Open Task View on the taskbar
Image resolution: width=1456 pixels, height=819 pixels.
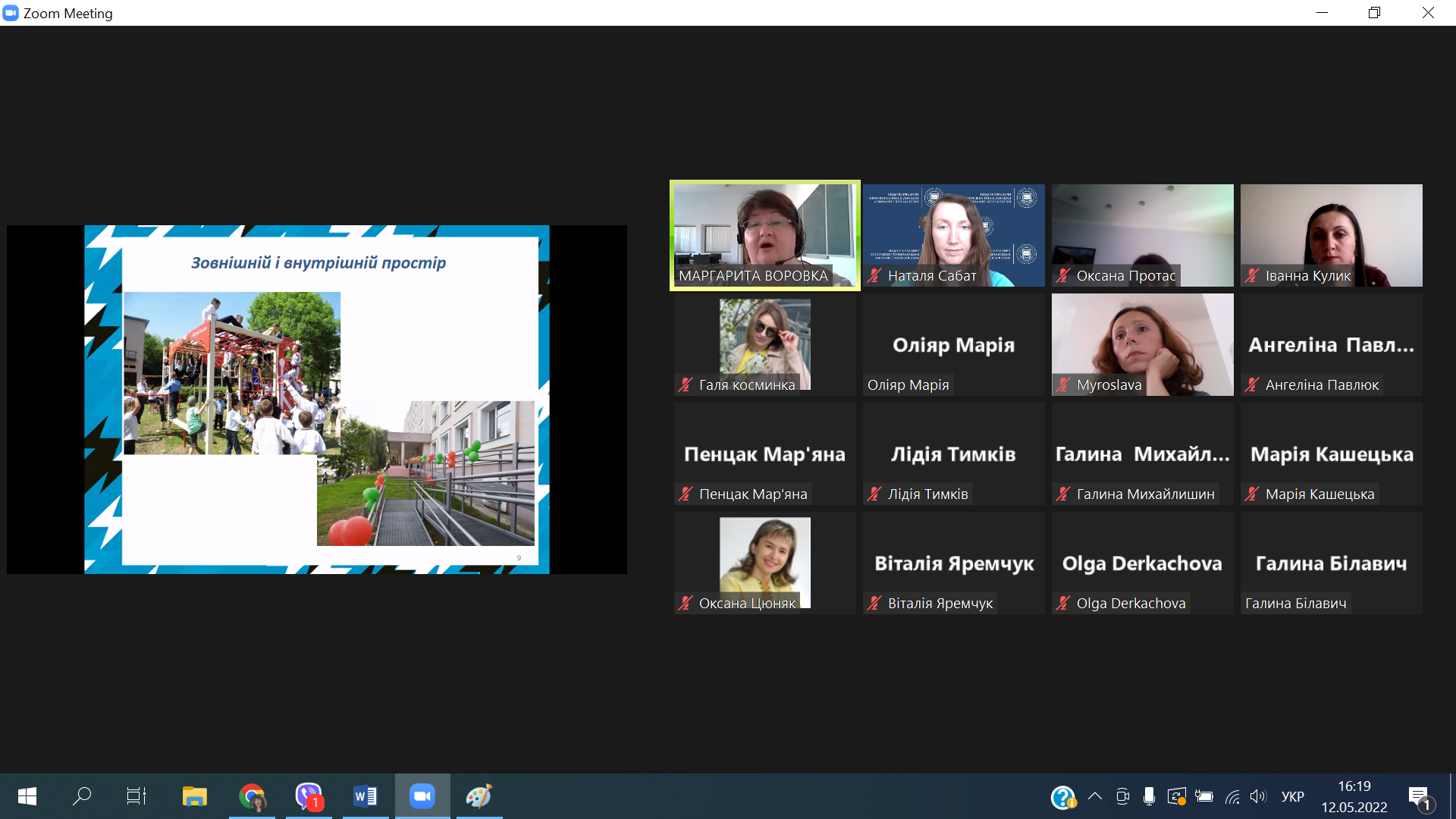click(136, 796)
